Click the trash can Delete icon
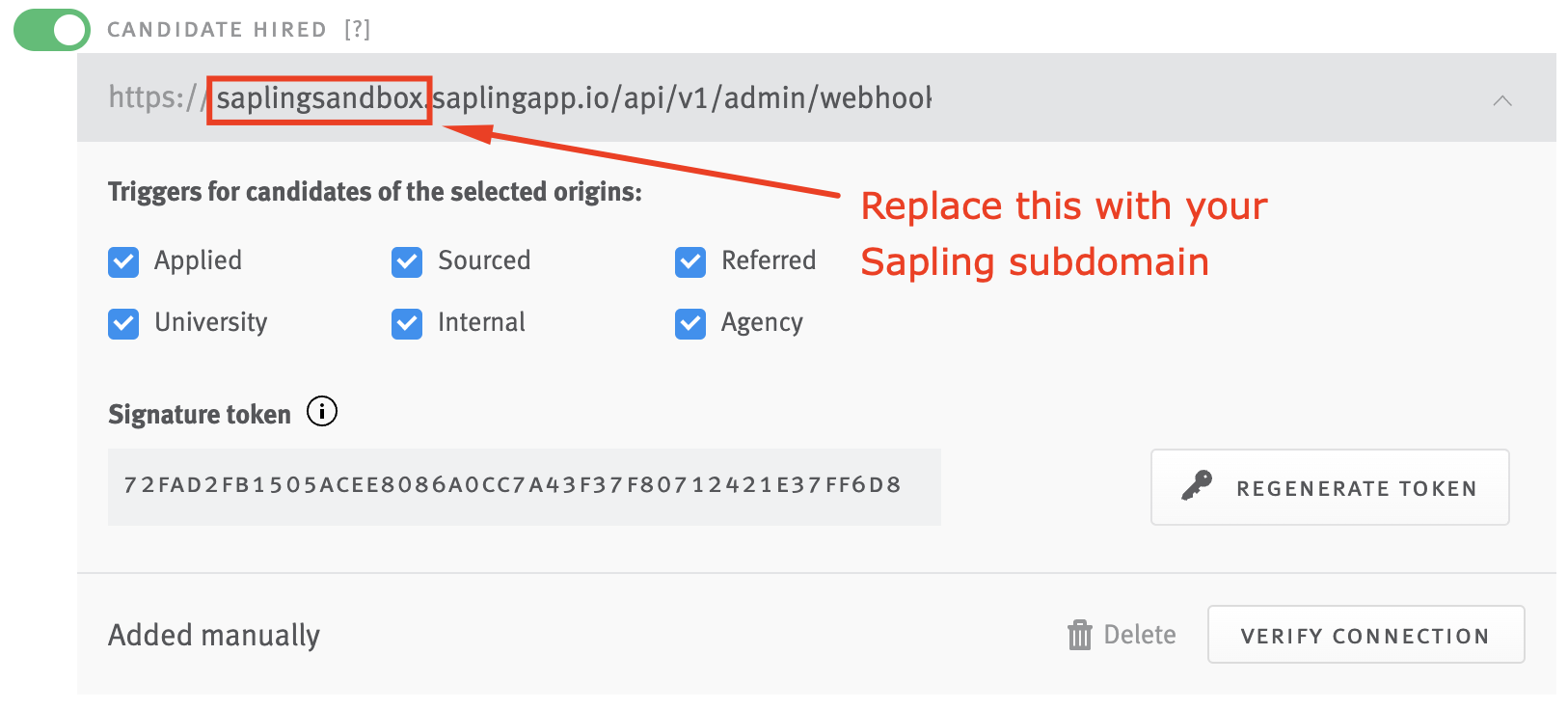Viewport: 1568px width, 710px height. tap(1080, 635)
